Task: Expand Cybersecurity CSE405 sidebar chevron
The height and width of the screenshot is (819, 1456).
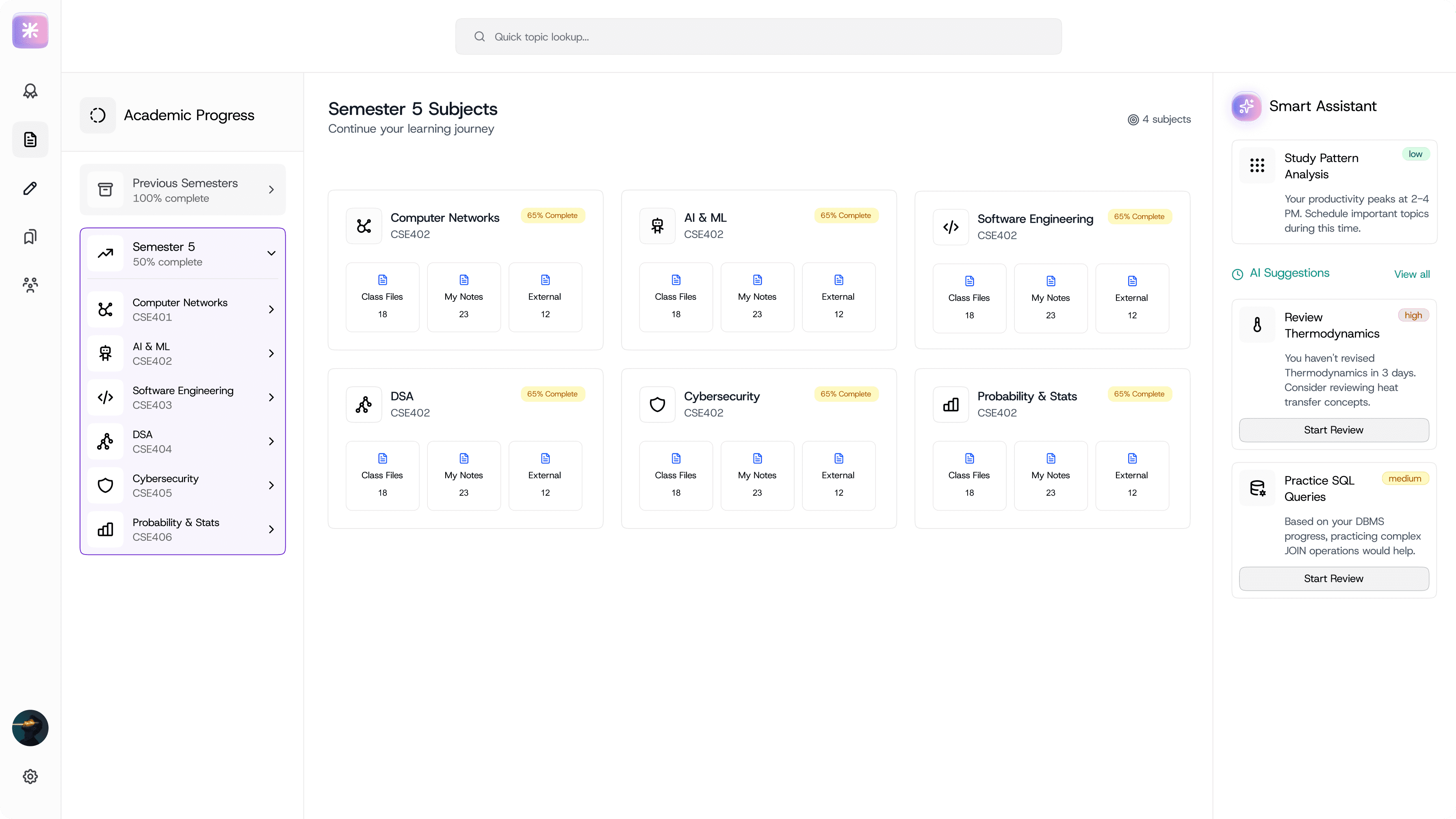Action: point(271,485)
